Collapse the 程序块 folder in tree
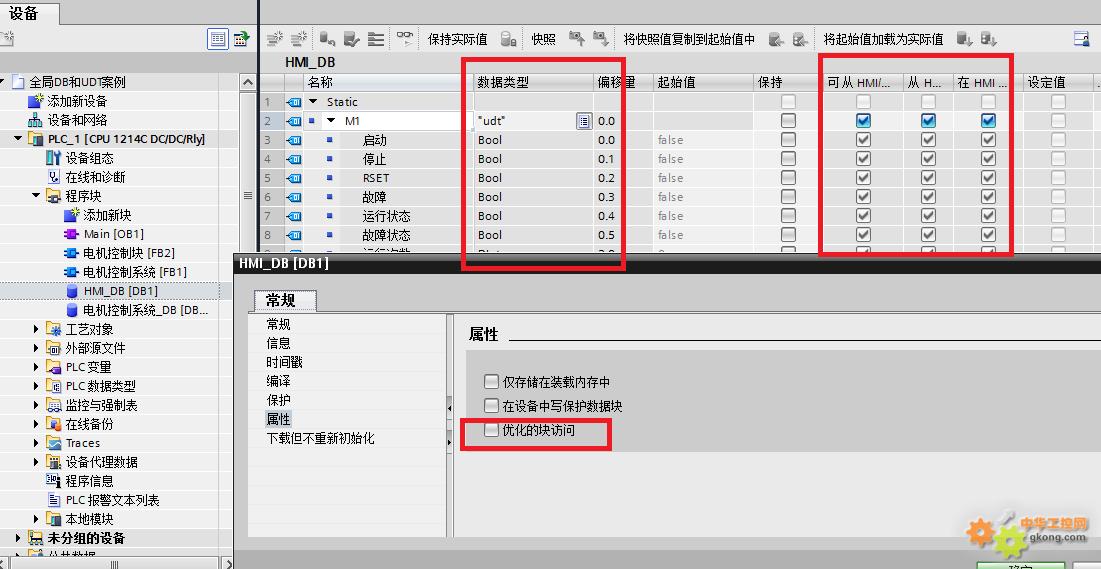 tap(37, 197)
